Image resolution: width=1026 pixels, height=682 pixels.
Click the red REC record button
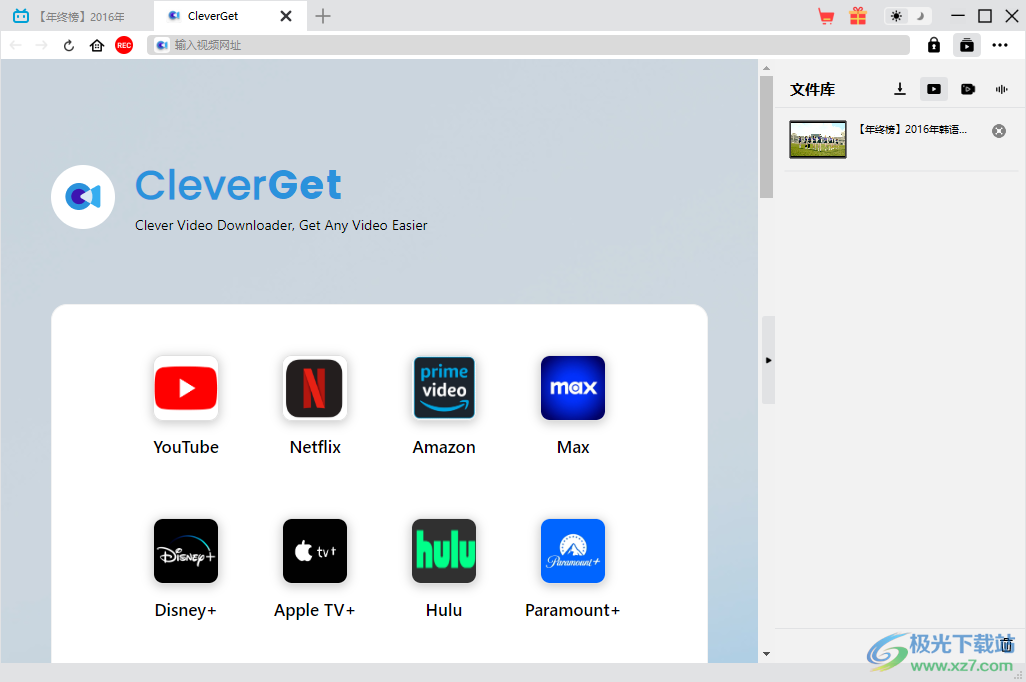pyautogui.click(x=124, y=45)
